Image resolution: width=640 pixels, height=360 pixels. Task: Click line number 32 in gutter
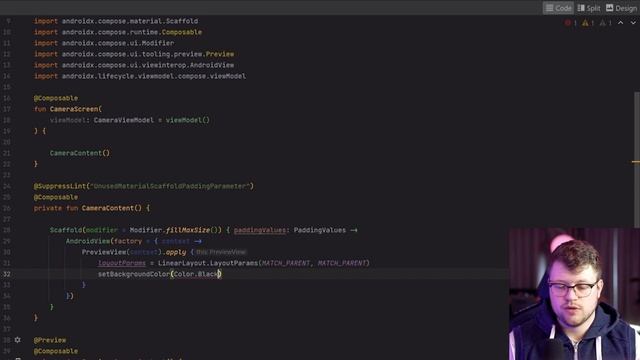pyautogui.click(x=7, y=274)
